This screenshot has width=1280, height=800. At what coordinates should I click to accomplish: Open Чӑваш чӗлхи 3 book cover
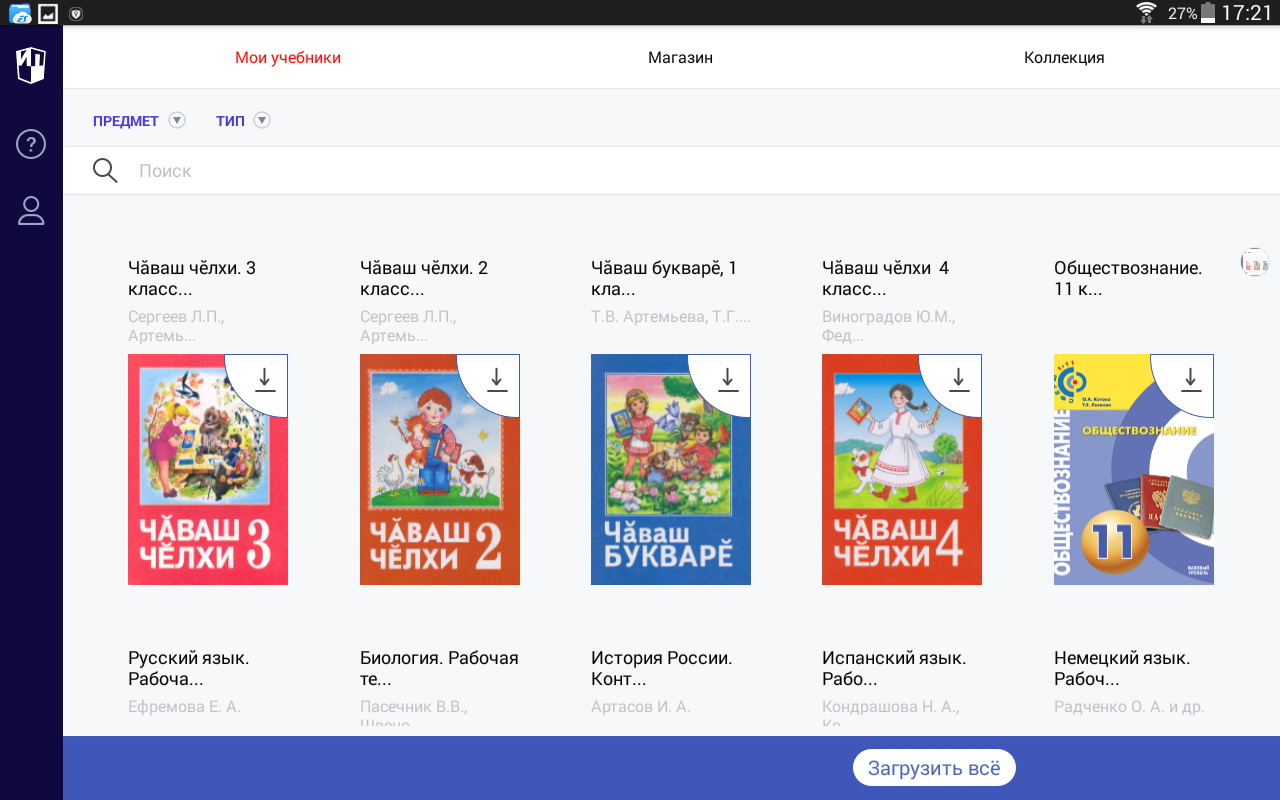click(x=208, y=469)
